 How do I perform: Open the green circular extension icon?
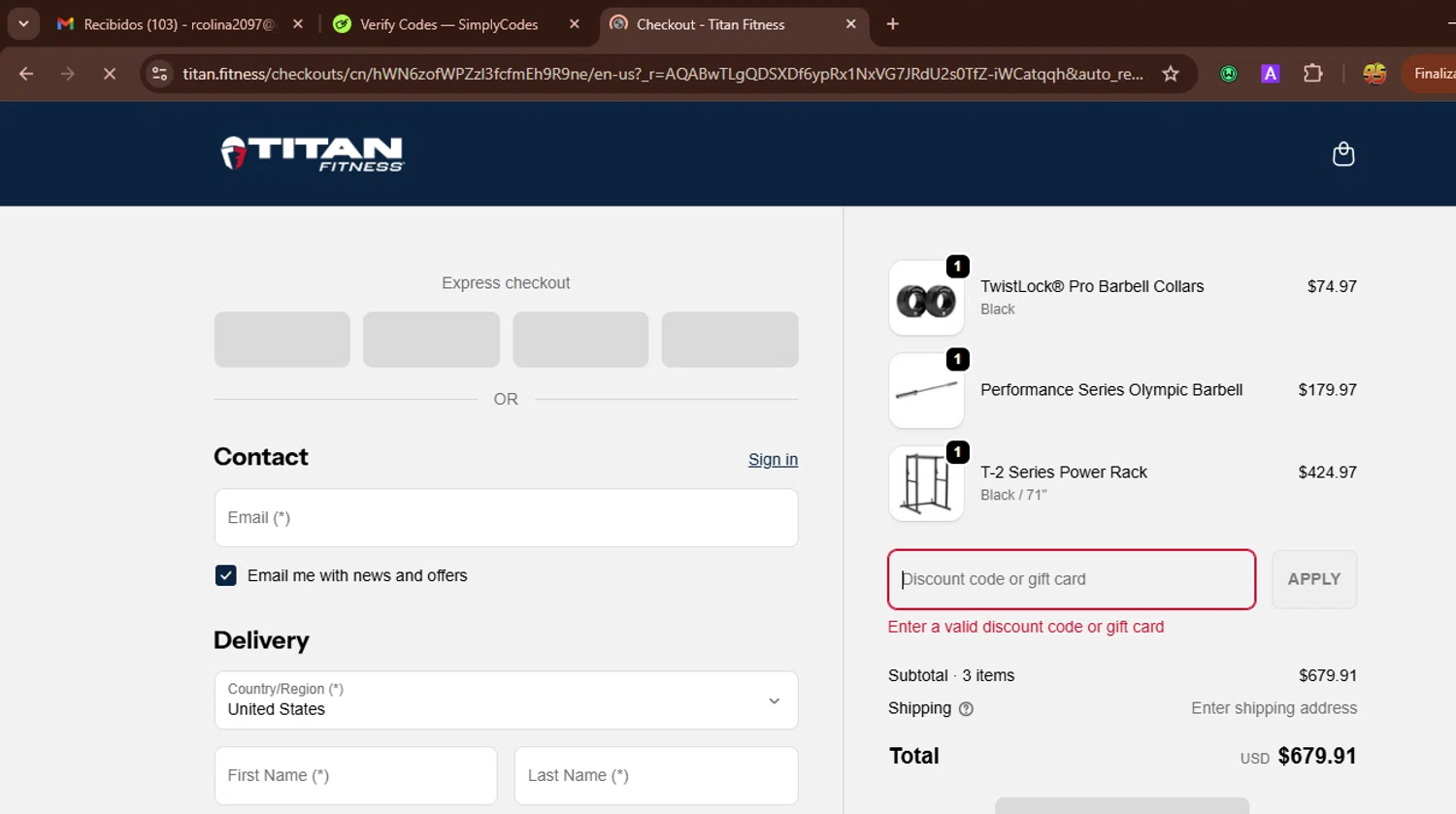[1229, 74]
